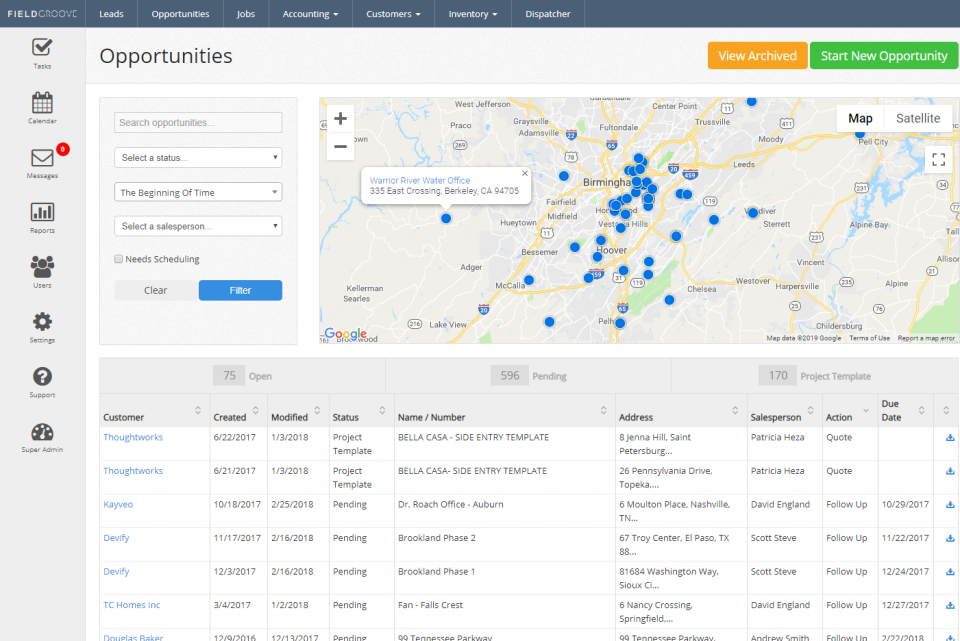Open the Calendar from the sidebar
Screen dimensions: 960x641
41,106
